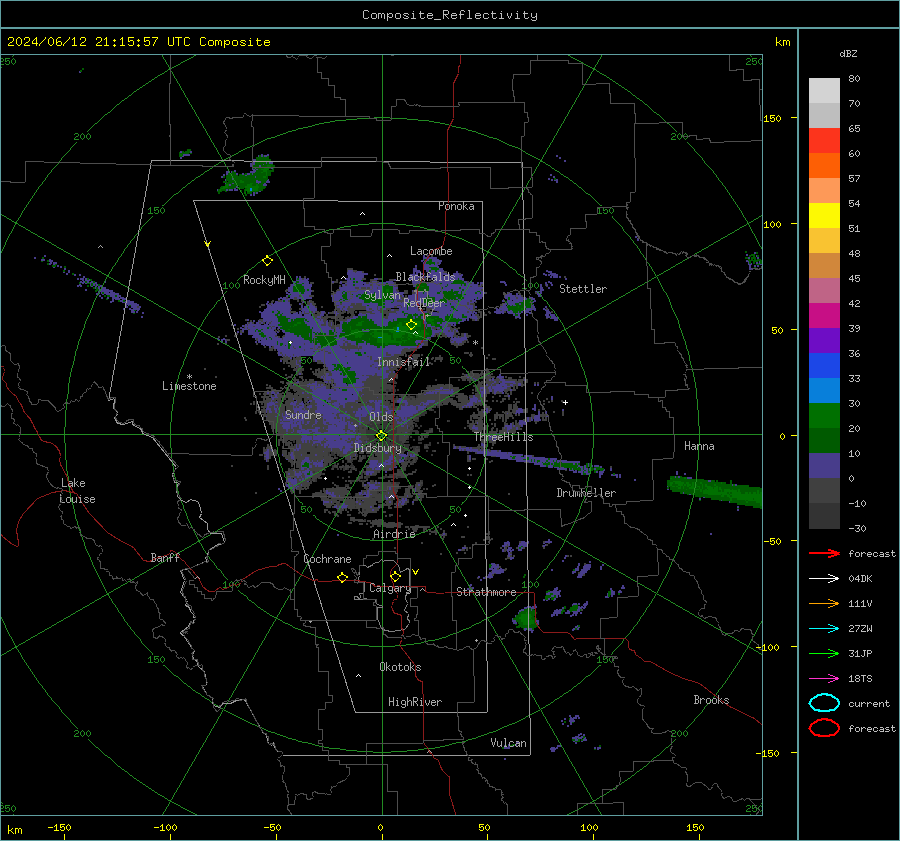Click the Didsbury city label
900x841 pixels.
click(x=378, y=448)
